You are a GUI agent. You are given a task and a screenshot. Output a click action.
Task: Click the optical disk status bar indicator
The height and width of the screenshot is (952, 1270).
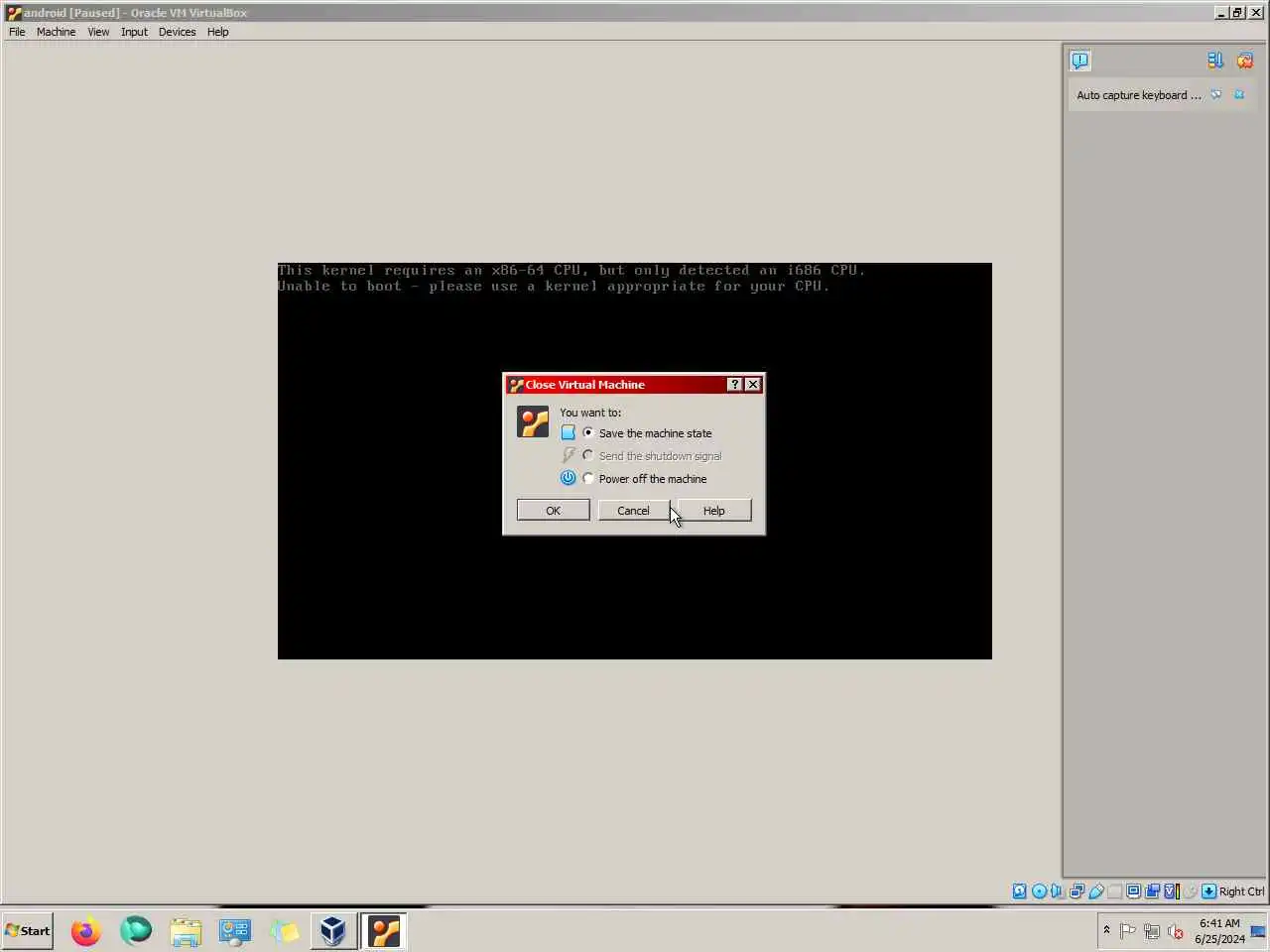pos(1039,892)
